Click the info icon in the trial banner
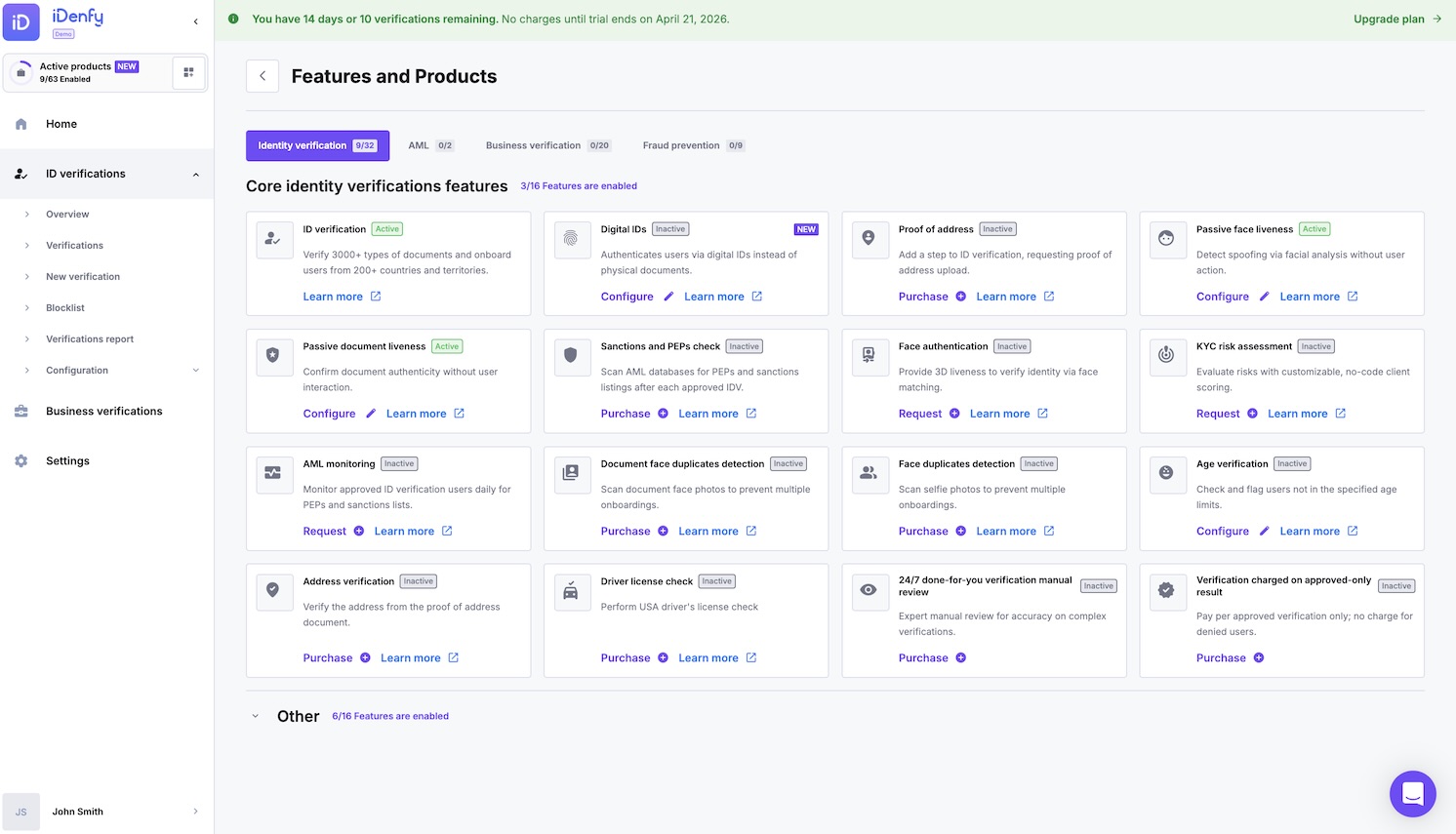 [233, 19]
